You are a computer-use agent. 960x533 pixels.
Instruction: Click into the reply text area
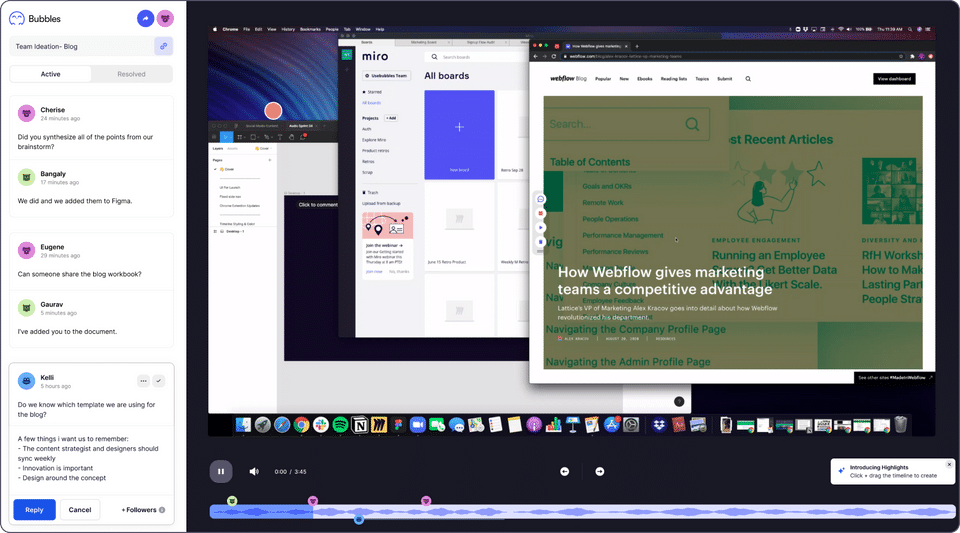pos(91,458)
